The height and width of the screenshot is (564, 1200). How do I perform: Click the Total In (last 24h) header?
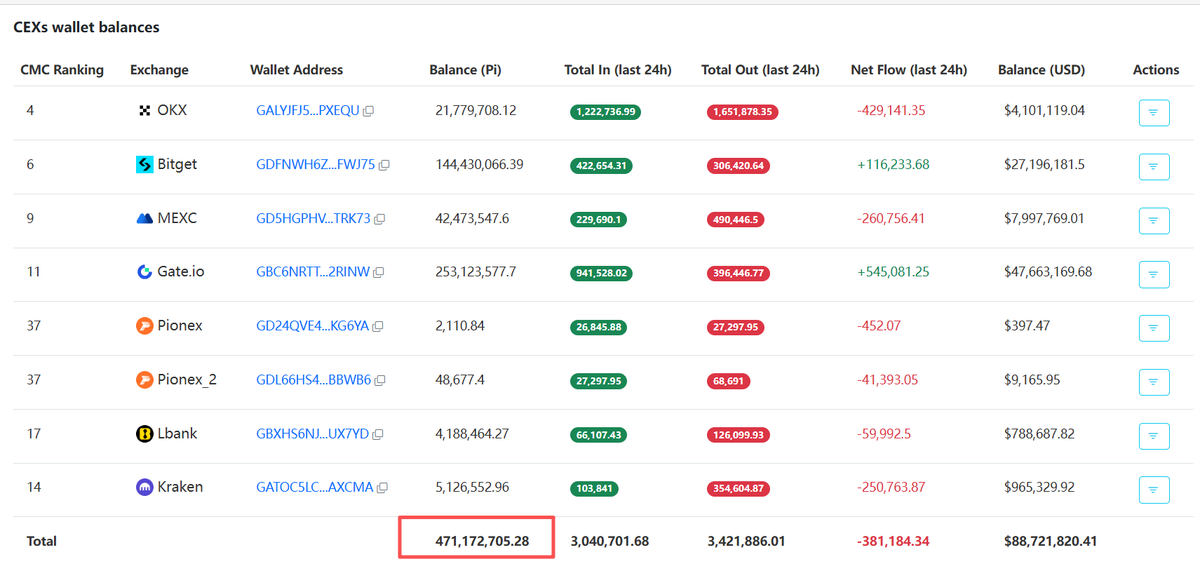point(618,70)
